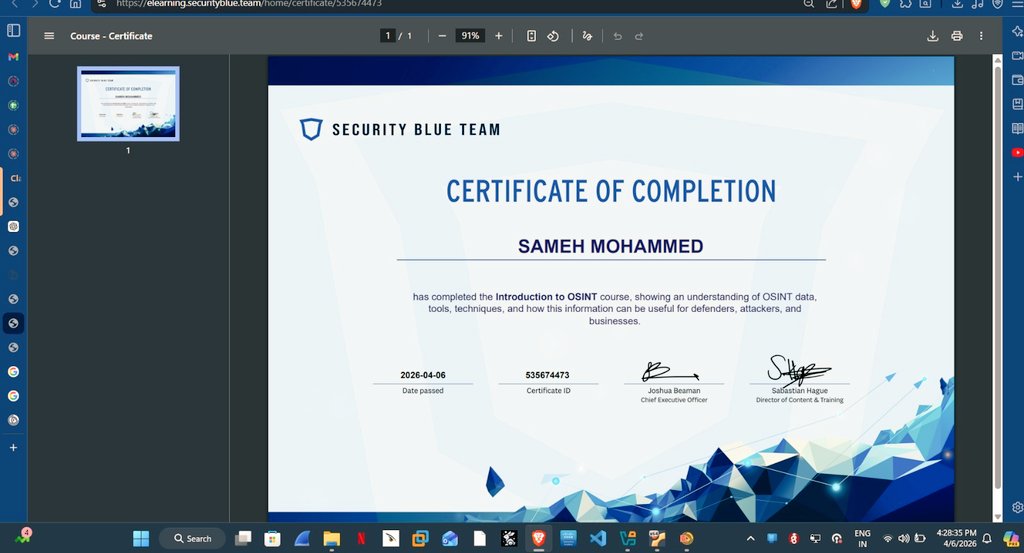Toggle the PDF sidebar menu button
The width and height of the screenshot is (1024, 553).
[x=49, y=36]
